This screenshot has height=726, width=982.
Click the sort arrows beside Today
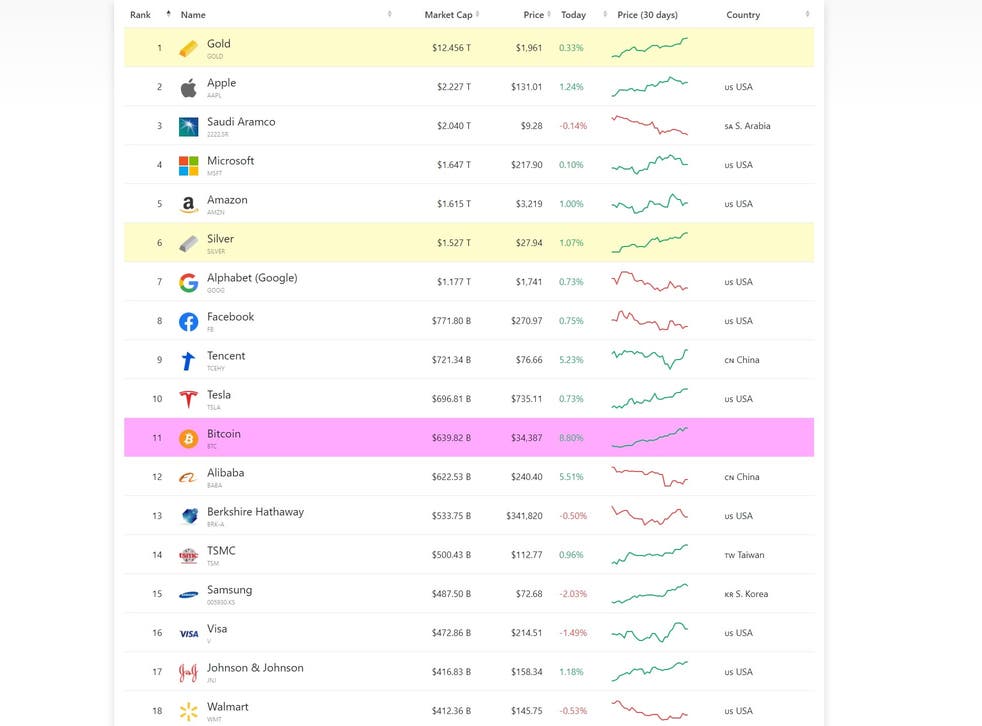[x=605, y=14]
